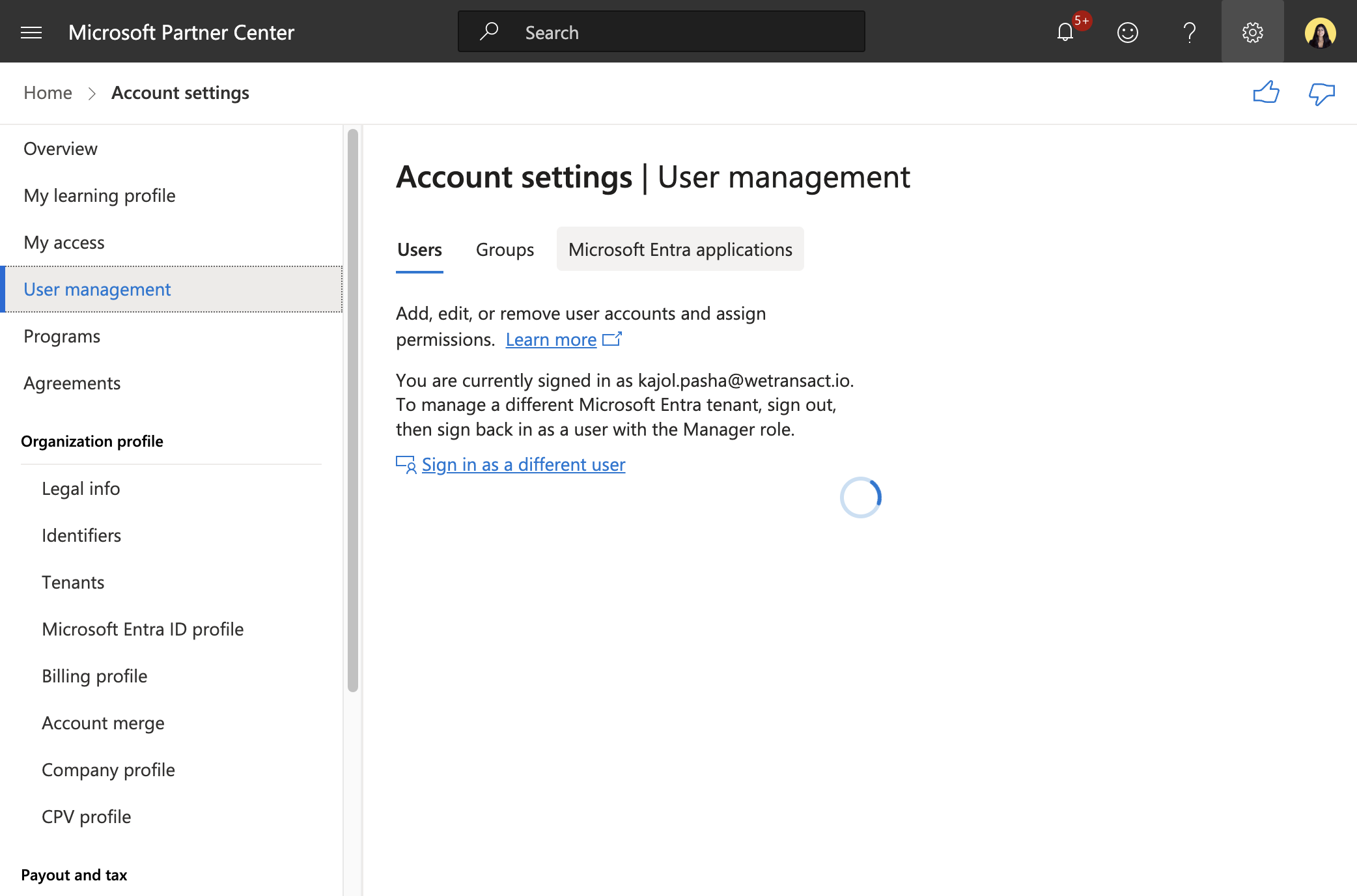Open Programs in the sidebar

(x=171, y=336)
